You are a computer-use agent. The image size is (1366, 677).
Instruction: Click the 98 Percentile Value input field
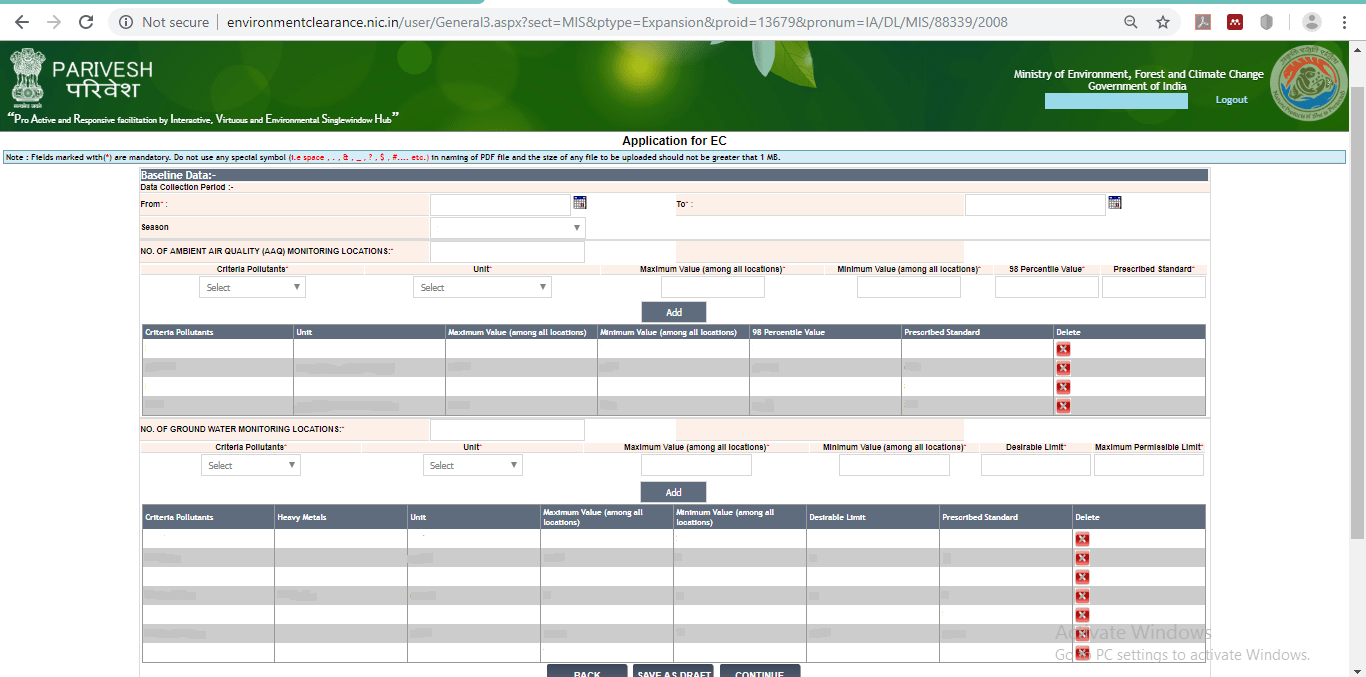(1045, 288)
